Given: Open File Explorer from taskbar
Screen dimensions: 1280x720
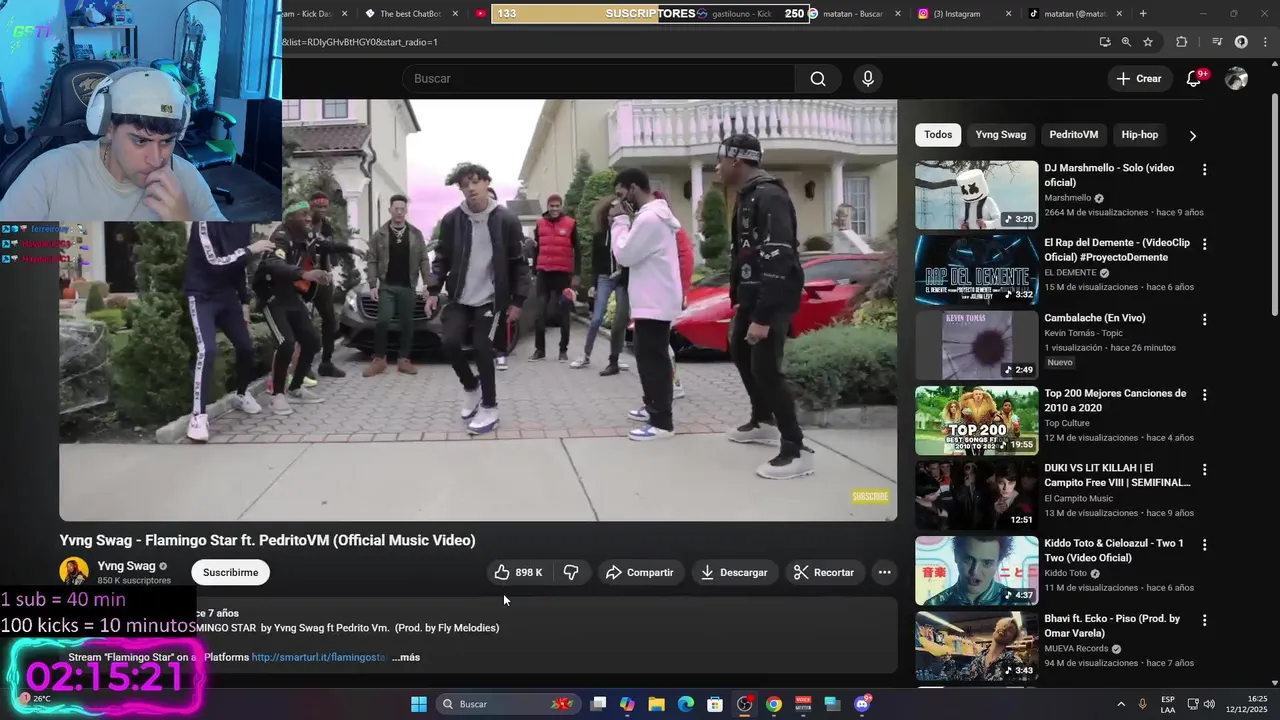Looking at the screenshot, I should 656,704.
